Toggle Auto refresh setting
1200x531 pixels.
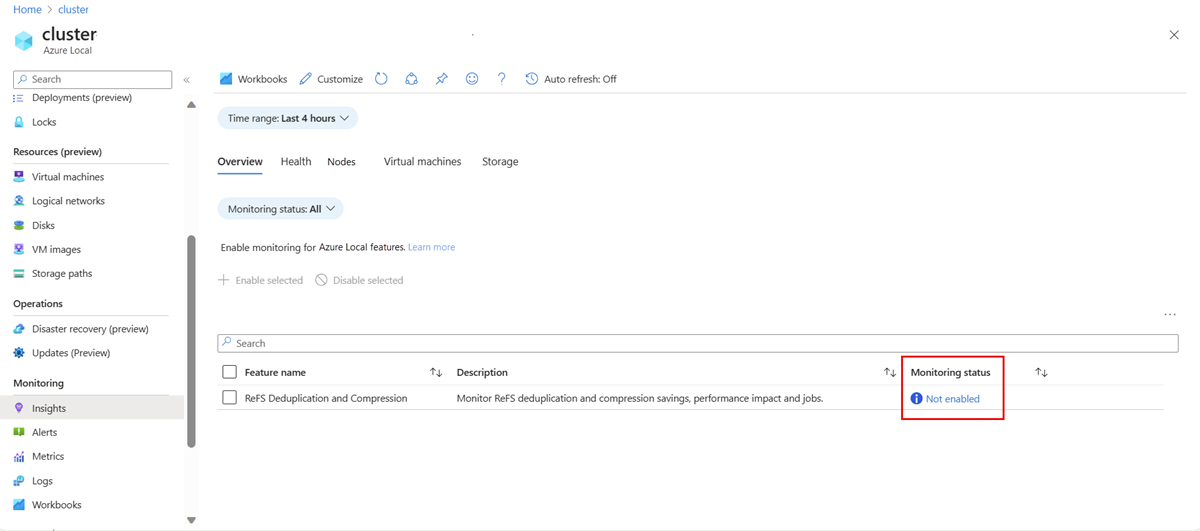point(571,79)
